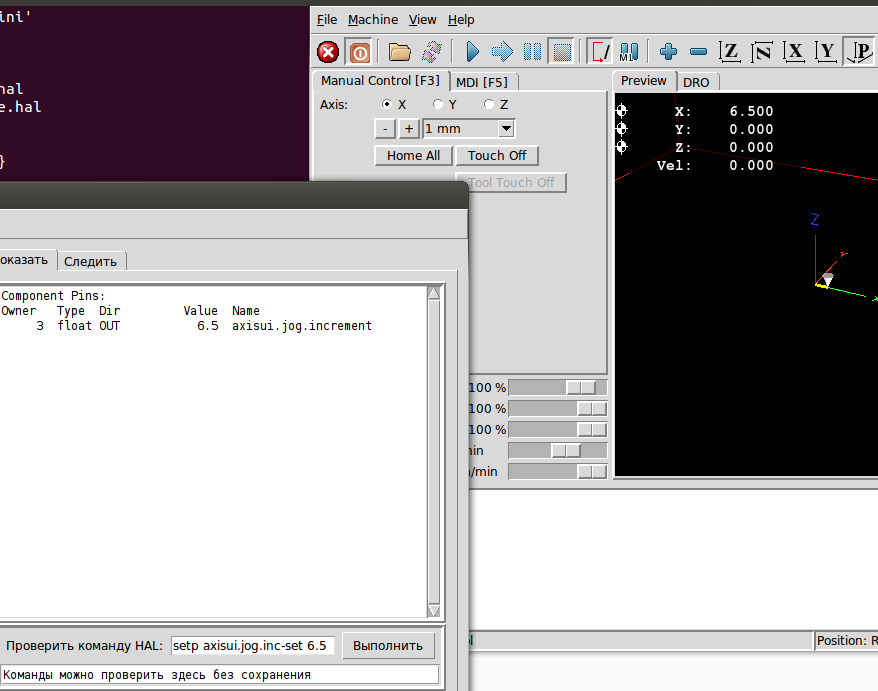This screenshot has width=878, height=691.
Task: Pause program execution icon
Action: [532, 52]
